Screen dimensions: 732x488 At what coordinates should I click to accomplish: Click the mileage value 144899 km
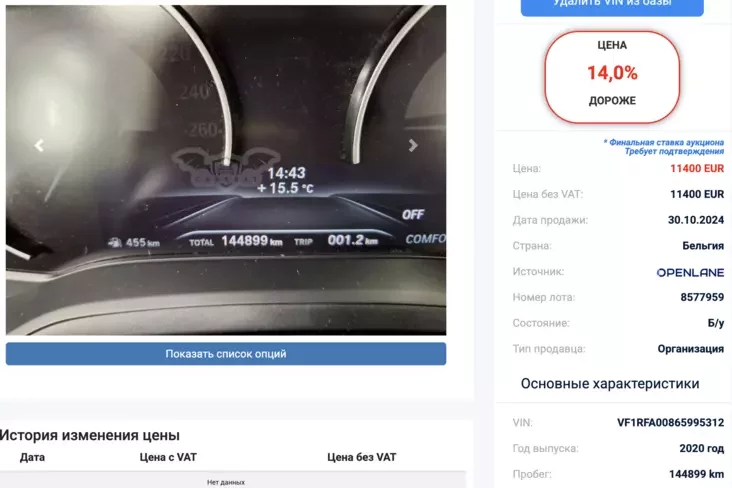697,474
